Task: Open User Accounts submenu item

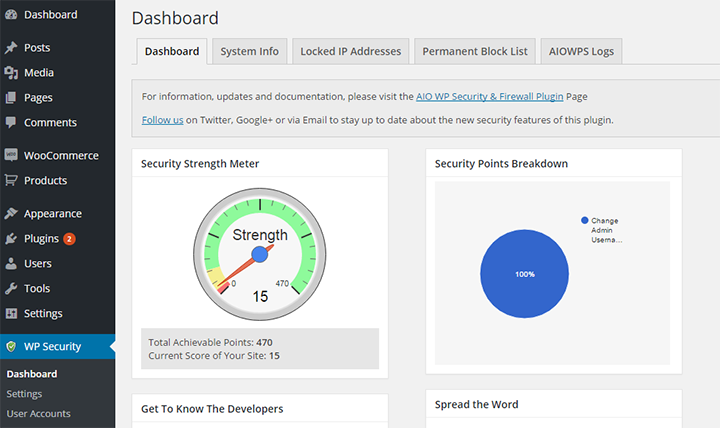Action: pyautogui.click(x=39, y=414)
